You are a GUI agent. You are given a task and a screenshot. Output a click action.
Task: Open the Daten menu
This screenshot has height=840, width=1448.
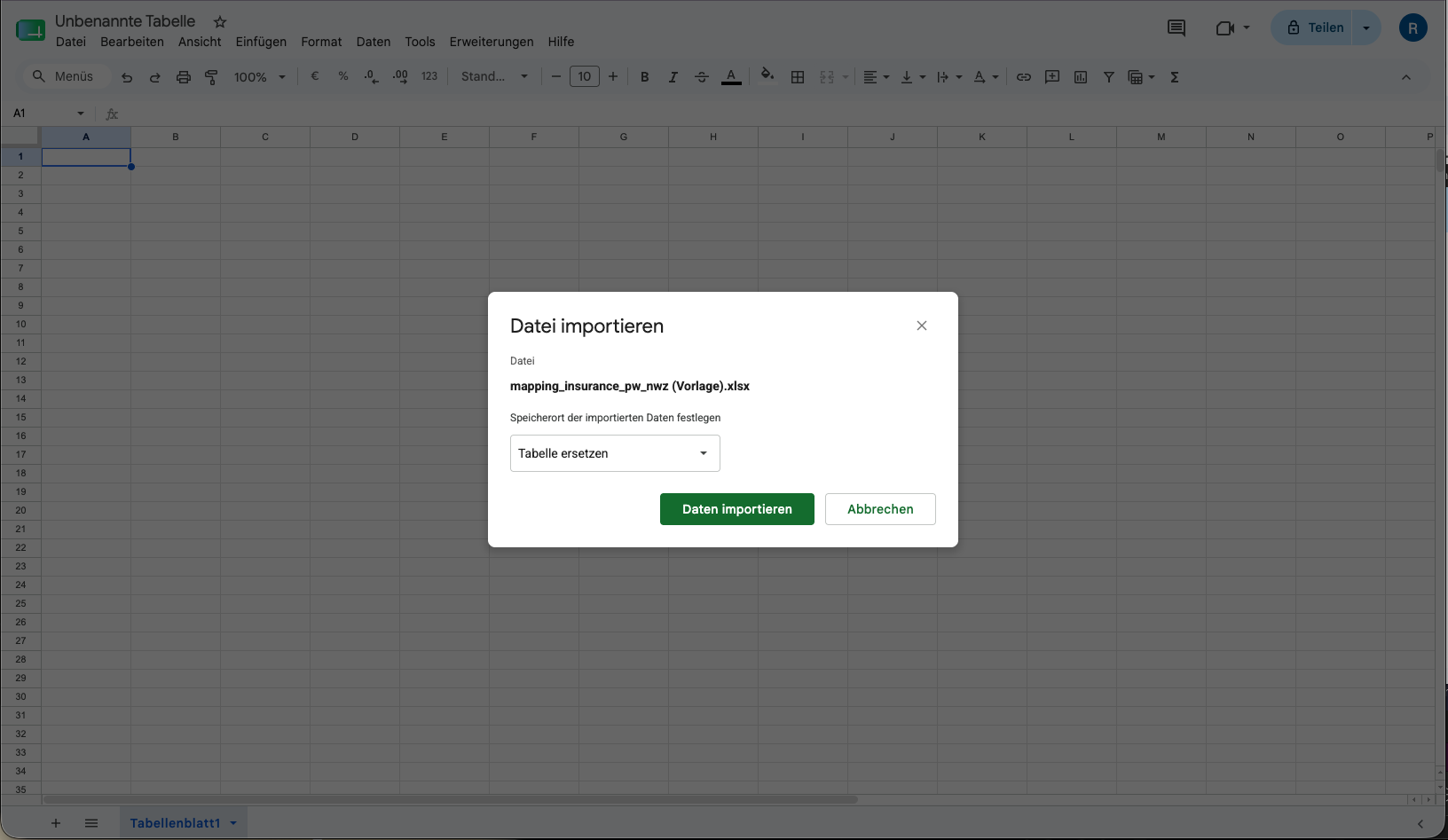[374, 42]
